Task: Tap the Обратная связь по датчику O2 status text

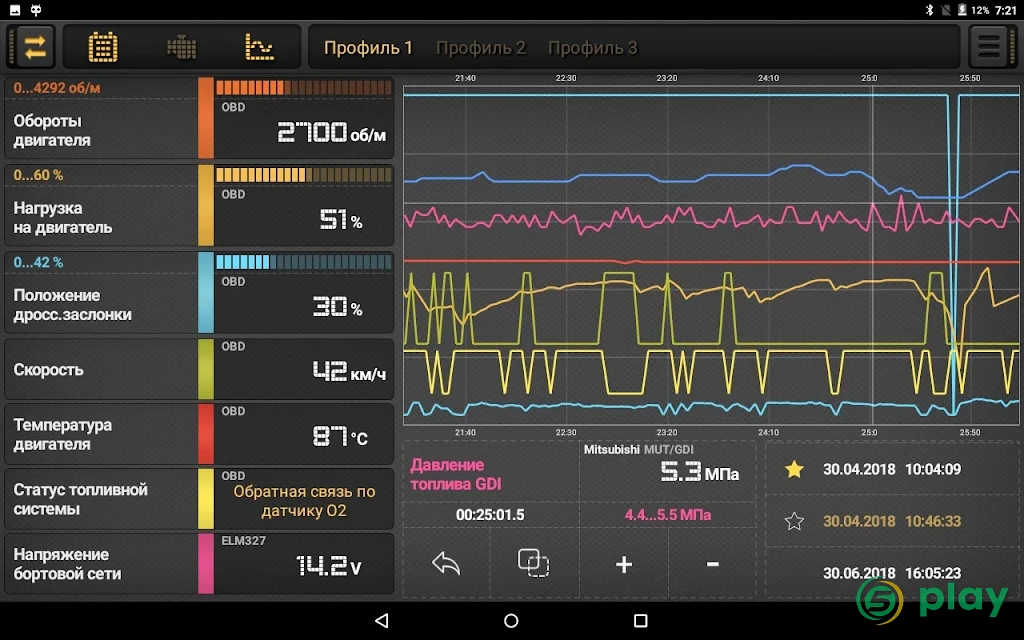Action: point(304,501)
